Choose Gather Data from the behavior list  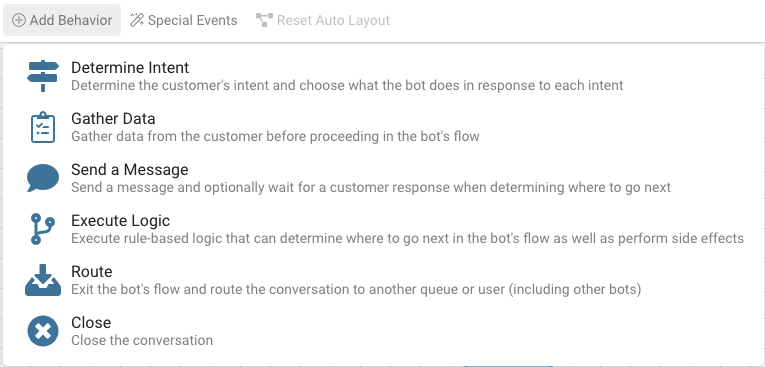point(113,119)
